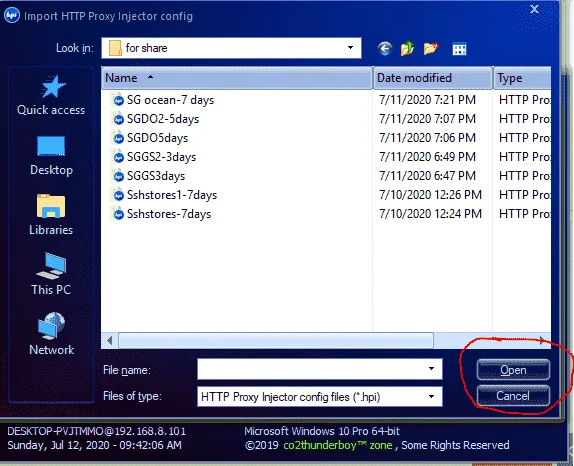Image resolution: width=574 pixels, height=466 pixels.
Task: Close the import dialog with X
Action: pyautogui.click(x=534, y=9)
